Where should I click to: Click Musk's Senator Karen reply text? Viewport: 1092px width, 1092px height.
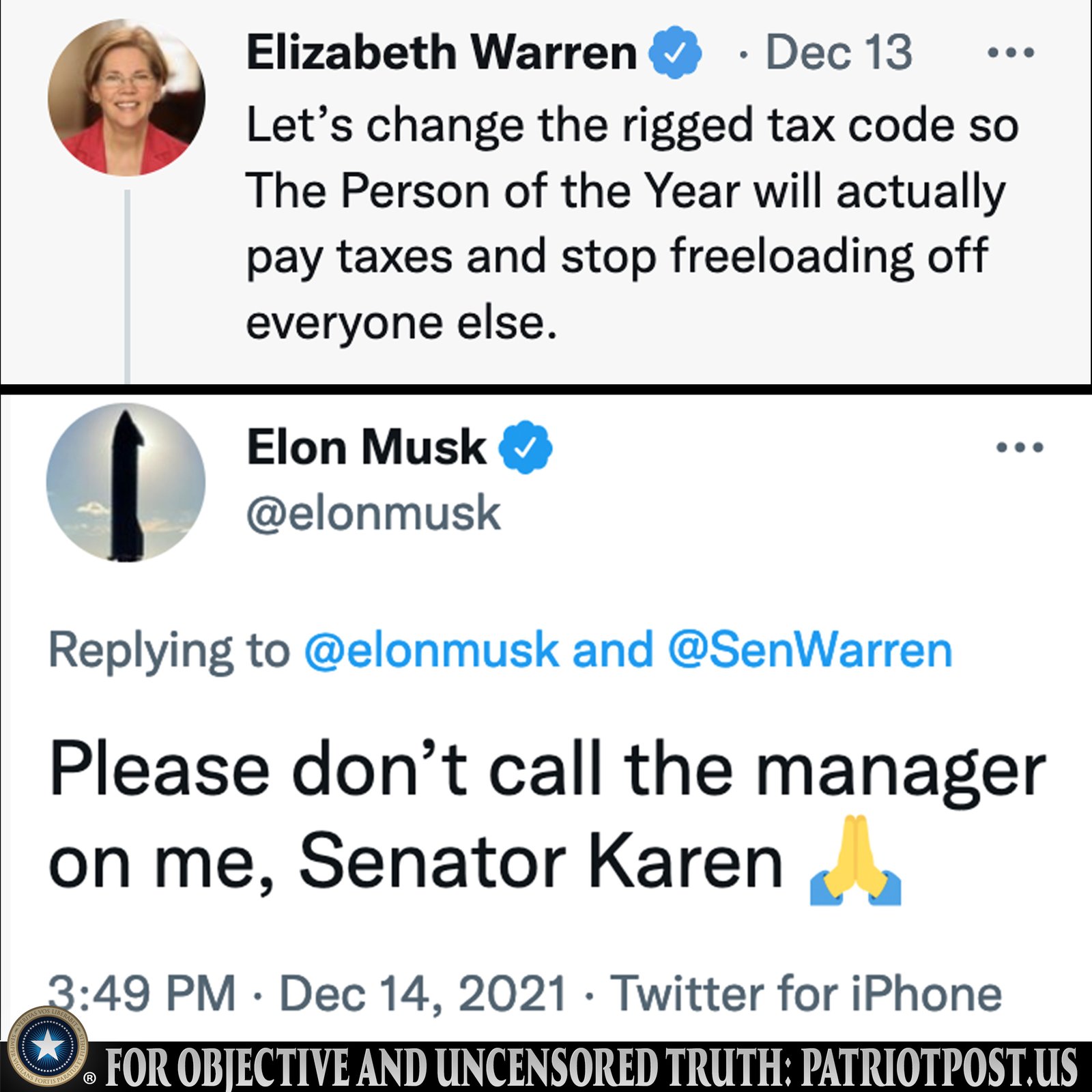[546, 816]
